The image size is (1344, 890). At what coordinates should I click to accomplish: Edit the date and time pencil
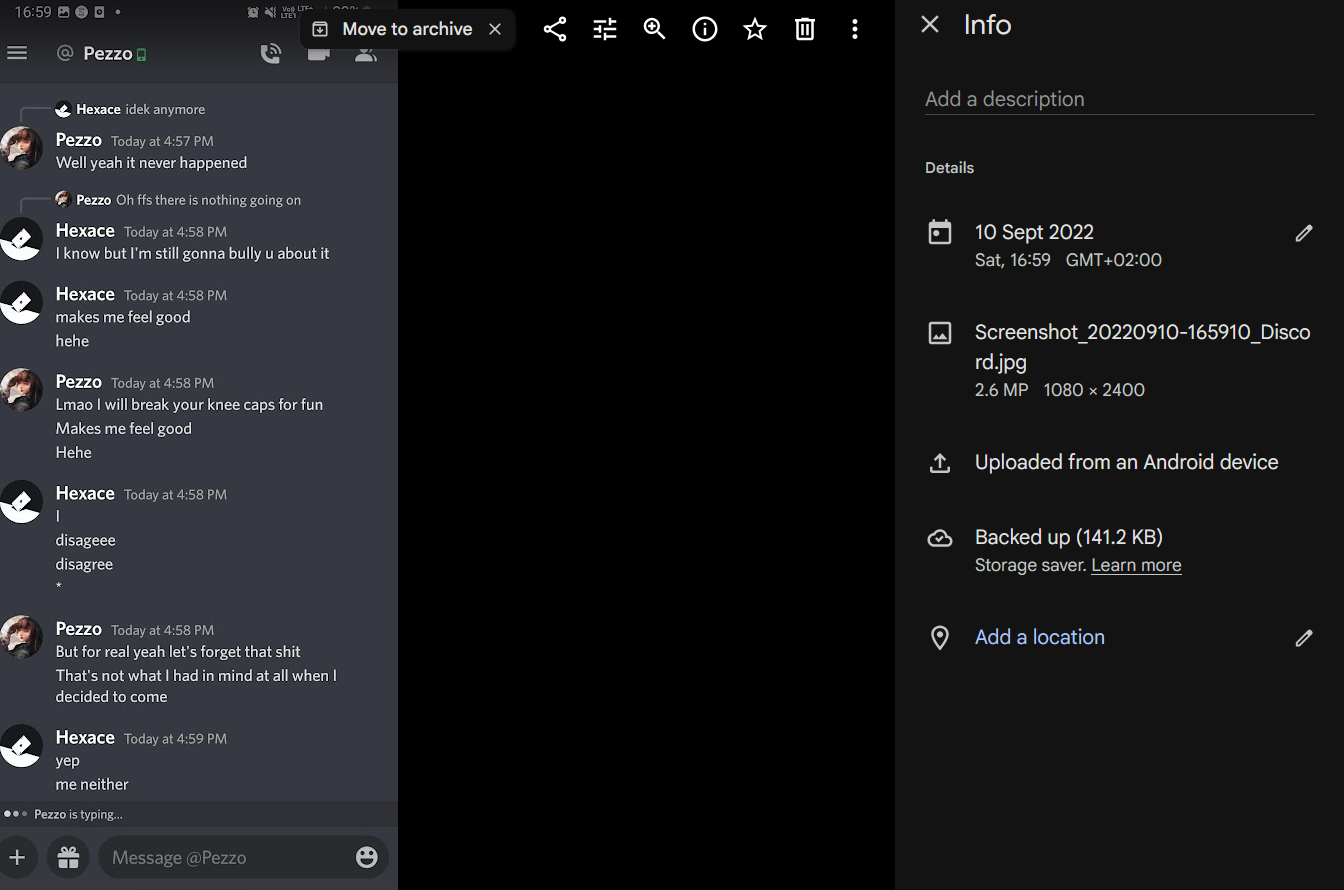(1303, 233)
